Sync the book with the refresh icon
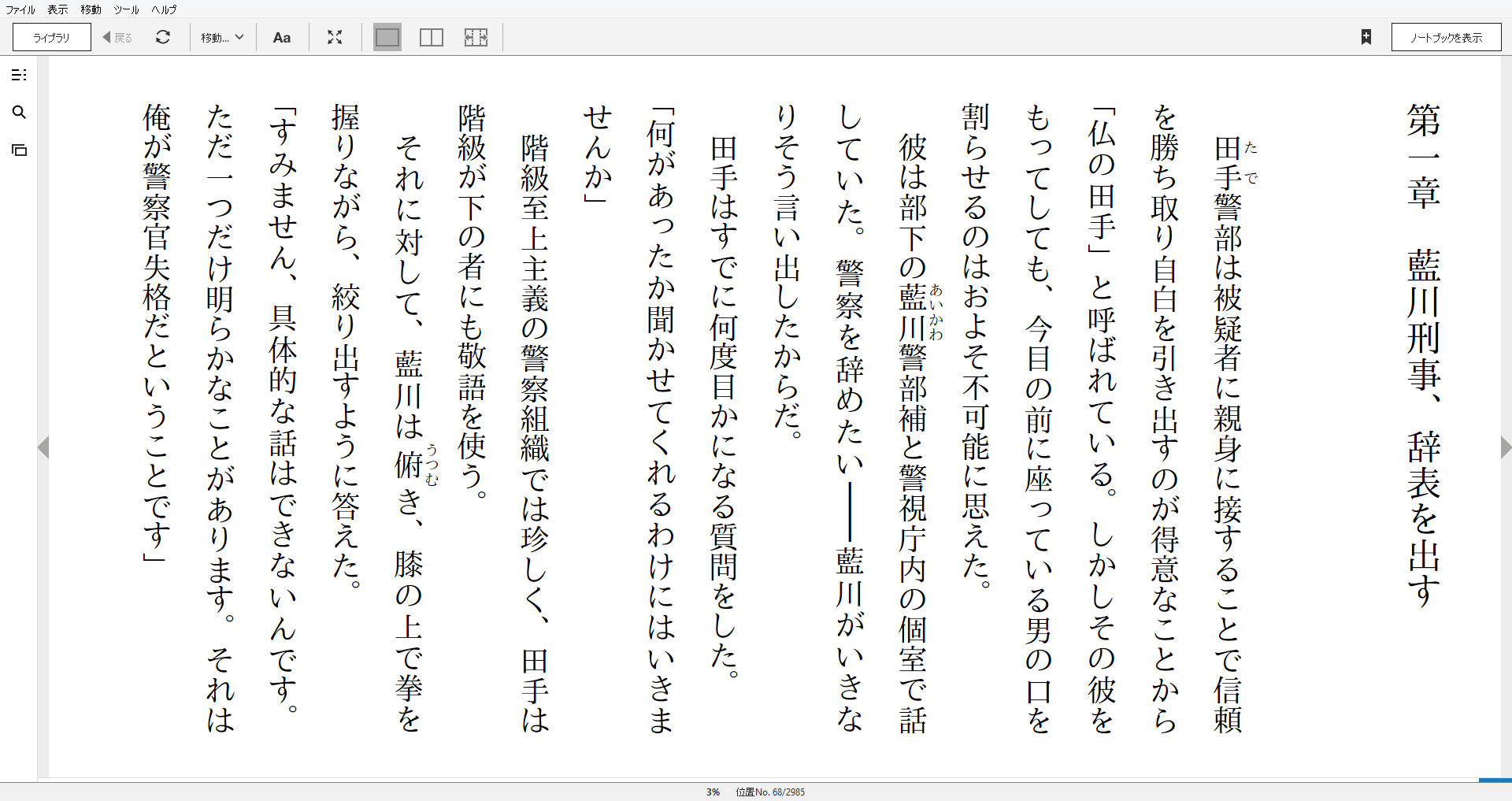The width and height of the screenshot is (1512, 801). click(x=163, y=37)
